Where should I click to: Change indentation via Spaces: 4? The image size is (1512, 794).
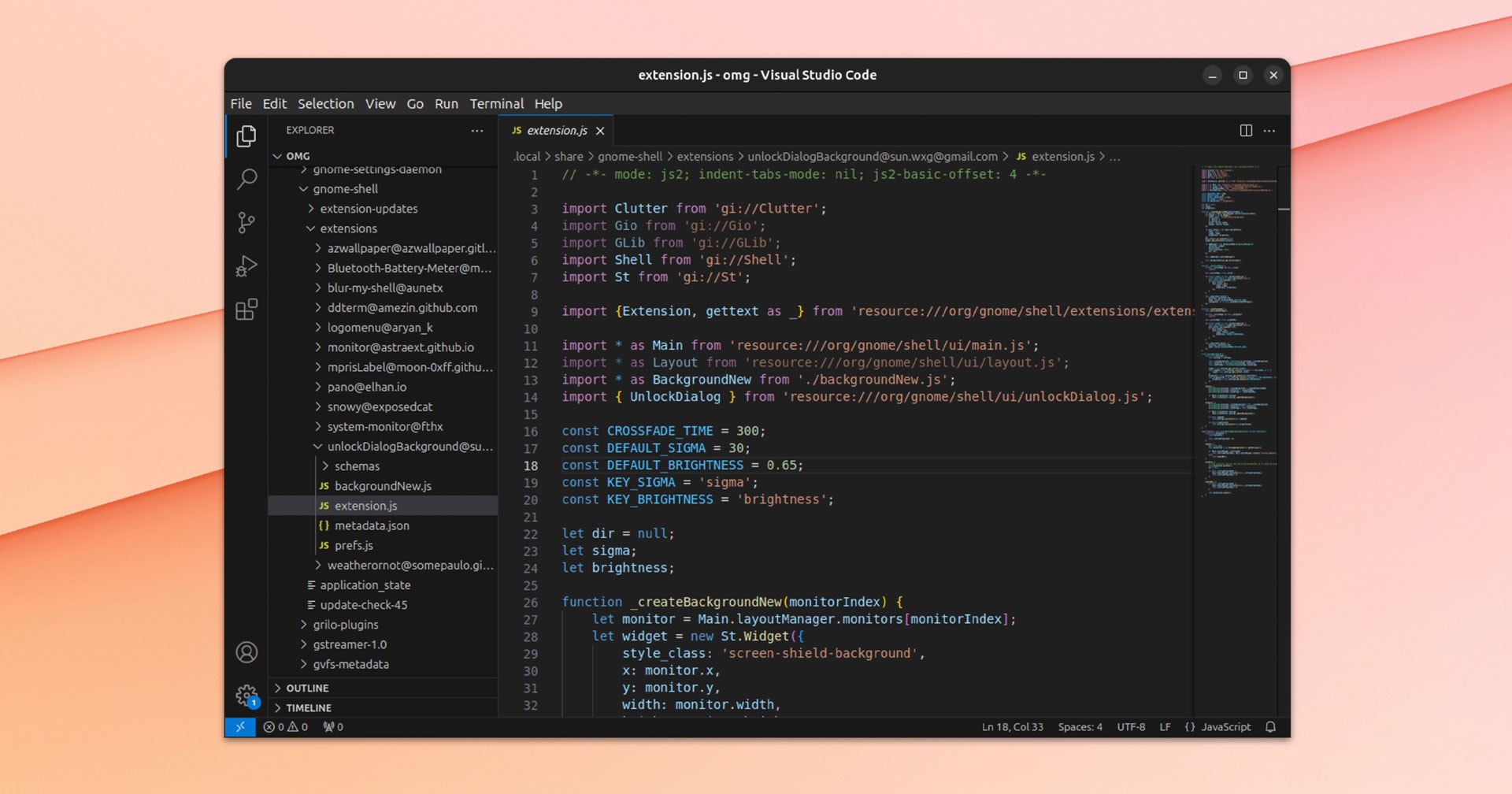1080,727
